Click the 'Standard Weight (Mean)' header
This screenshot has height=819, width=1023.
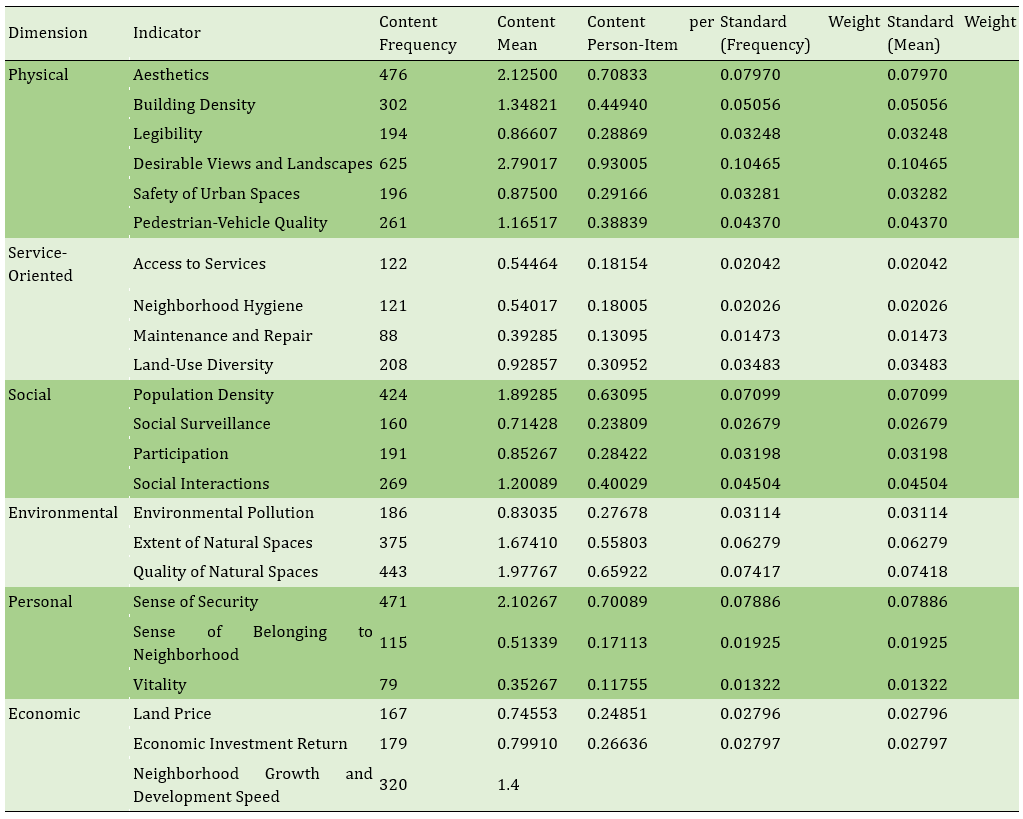pyautogui.click(x=951, y=33)
